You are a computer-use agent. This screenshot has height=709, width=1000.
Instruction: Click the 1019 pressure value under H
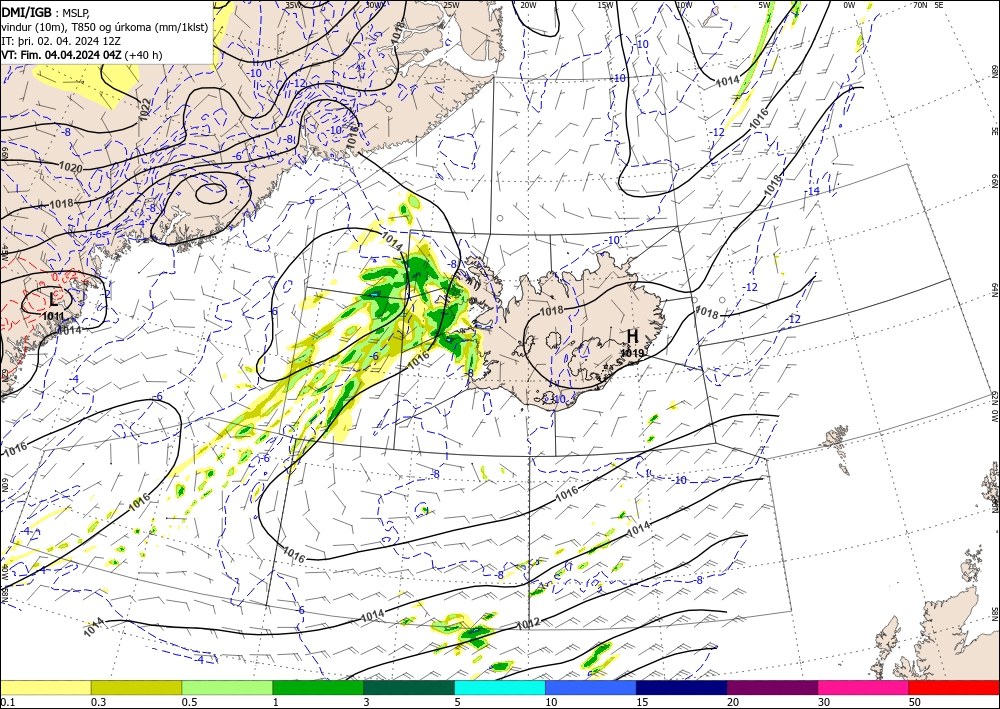(x=632, y=353)
